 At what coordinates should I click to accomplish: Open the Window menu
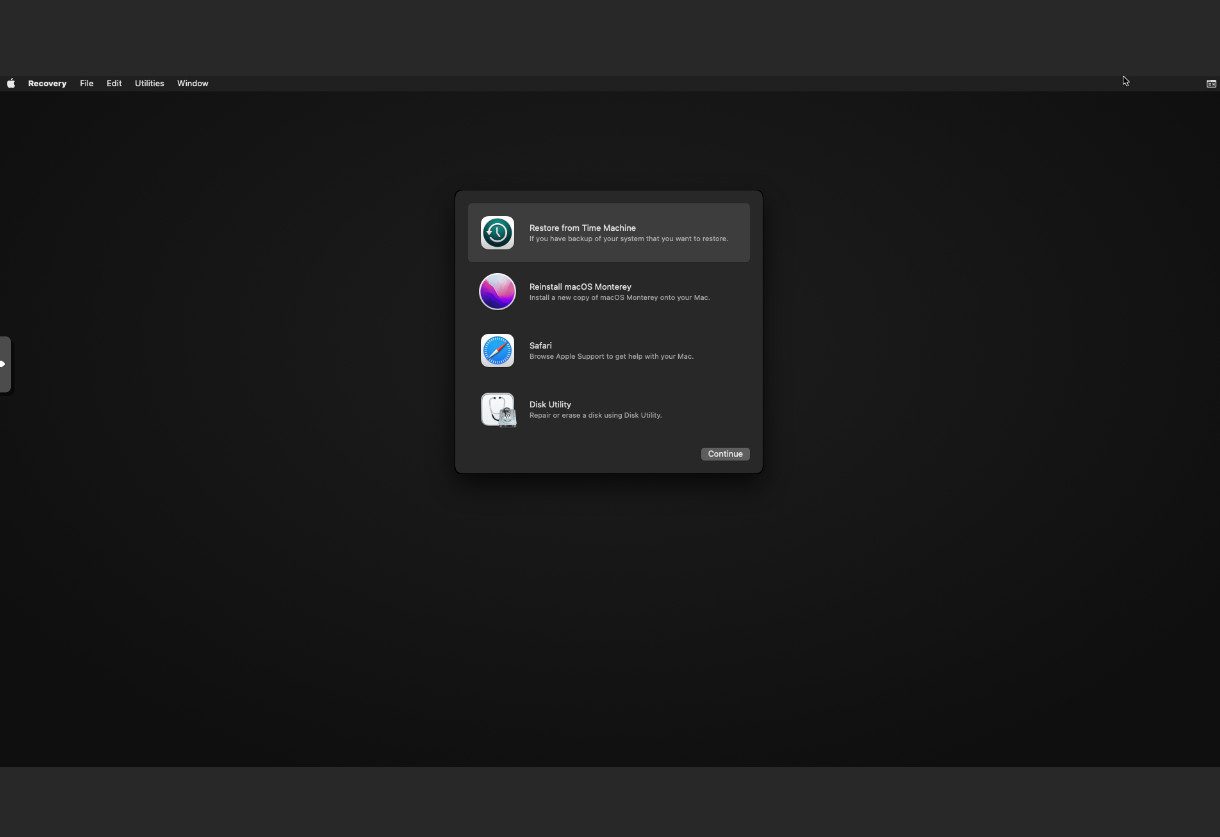pyautogui.click(x=193, y=84)
